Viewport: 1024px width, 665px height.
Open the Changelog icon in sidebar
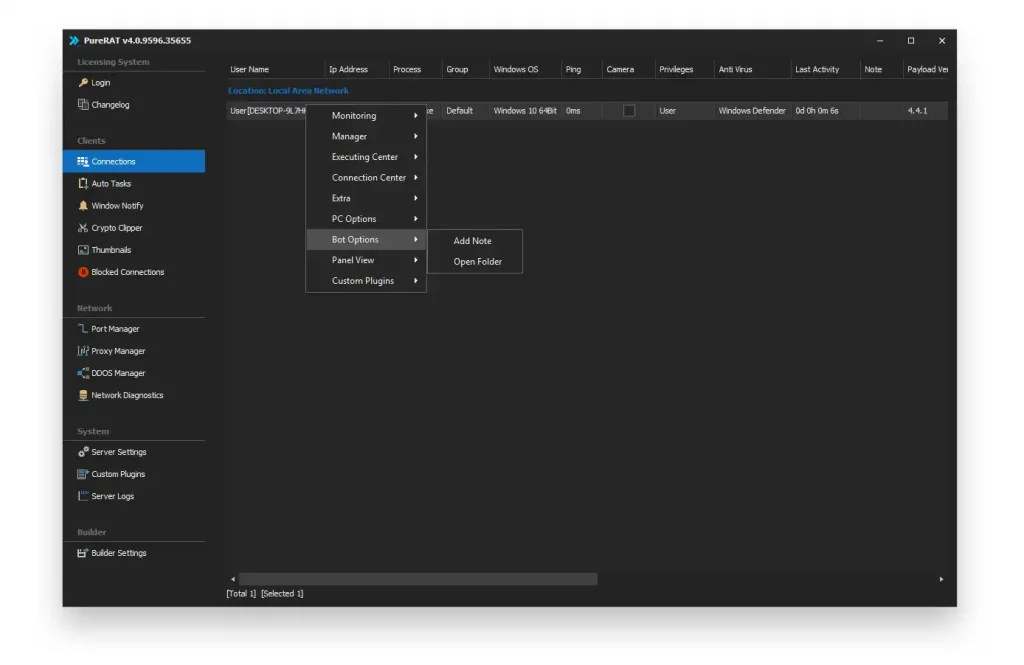click(x=83, y=105)
